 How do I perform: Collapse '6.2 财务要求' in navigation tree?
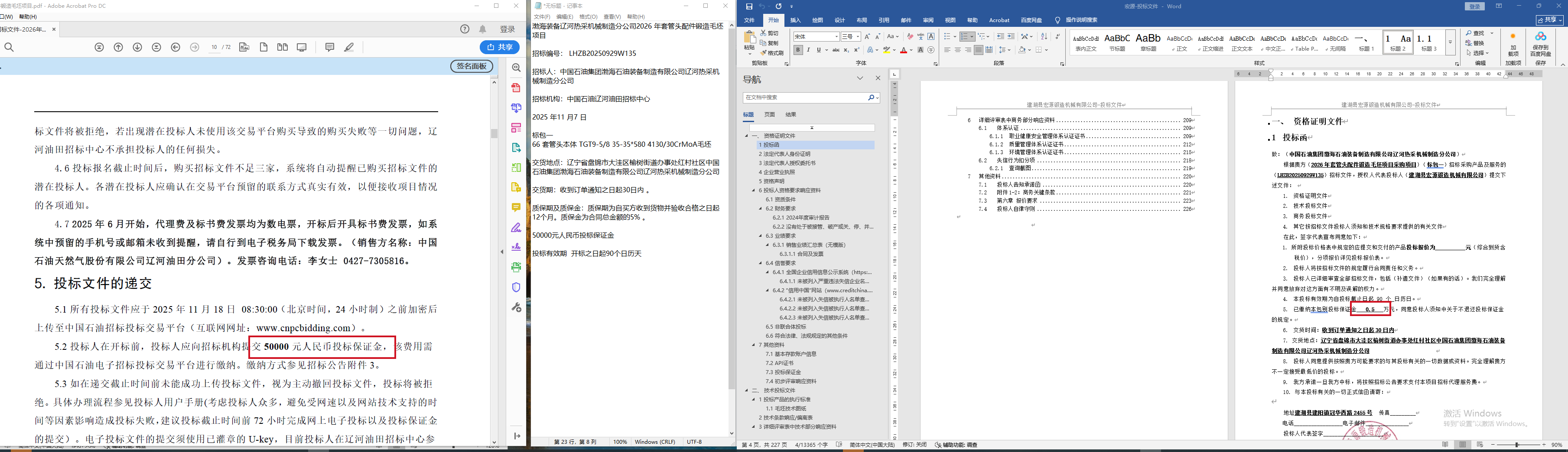point(761,209)
